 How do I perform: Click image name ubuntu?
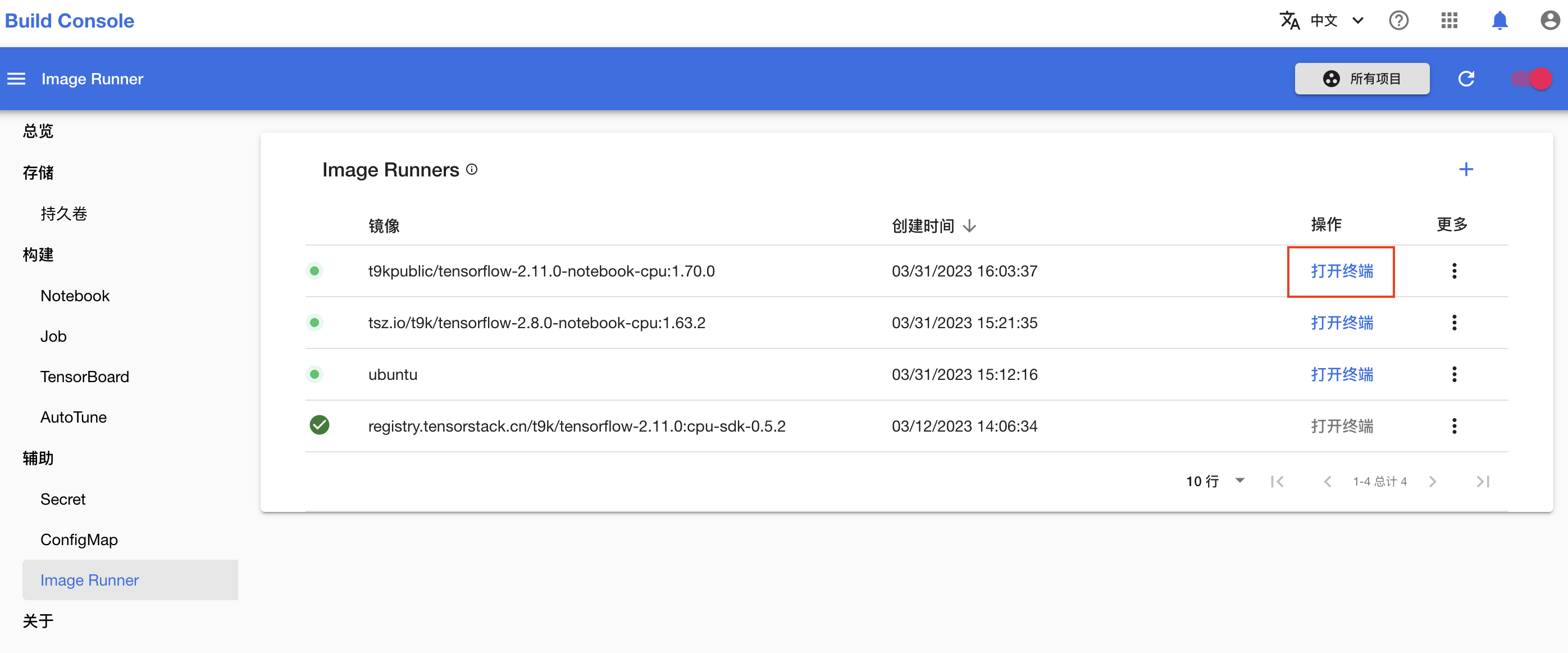[x=393, y=374]
